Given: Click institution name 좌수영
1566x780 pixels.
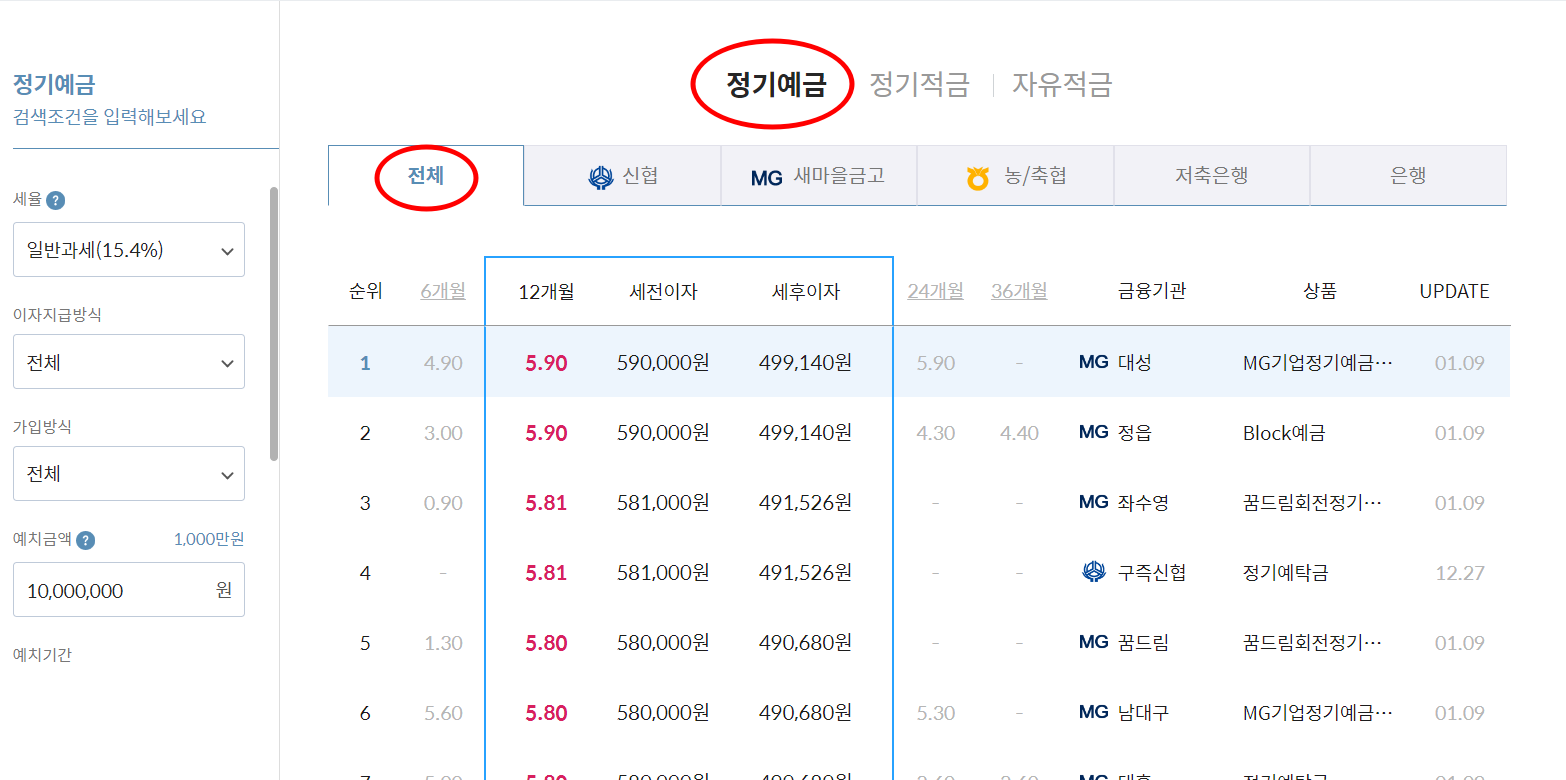Looking at the screenshot, I should coord(1143,502).
